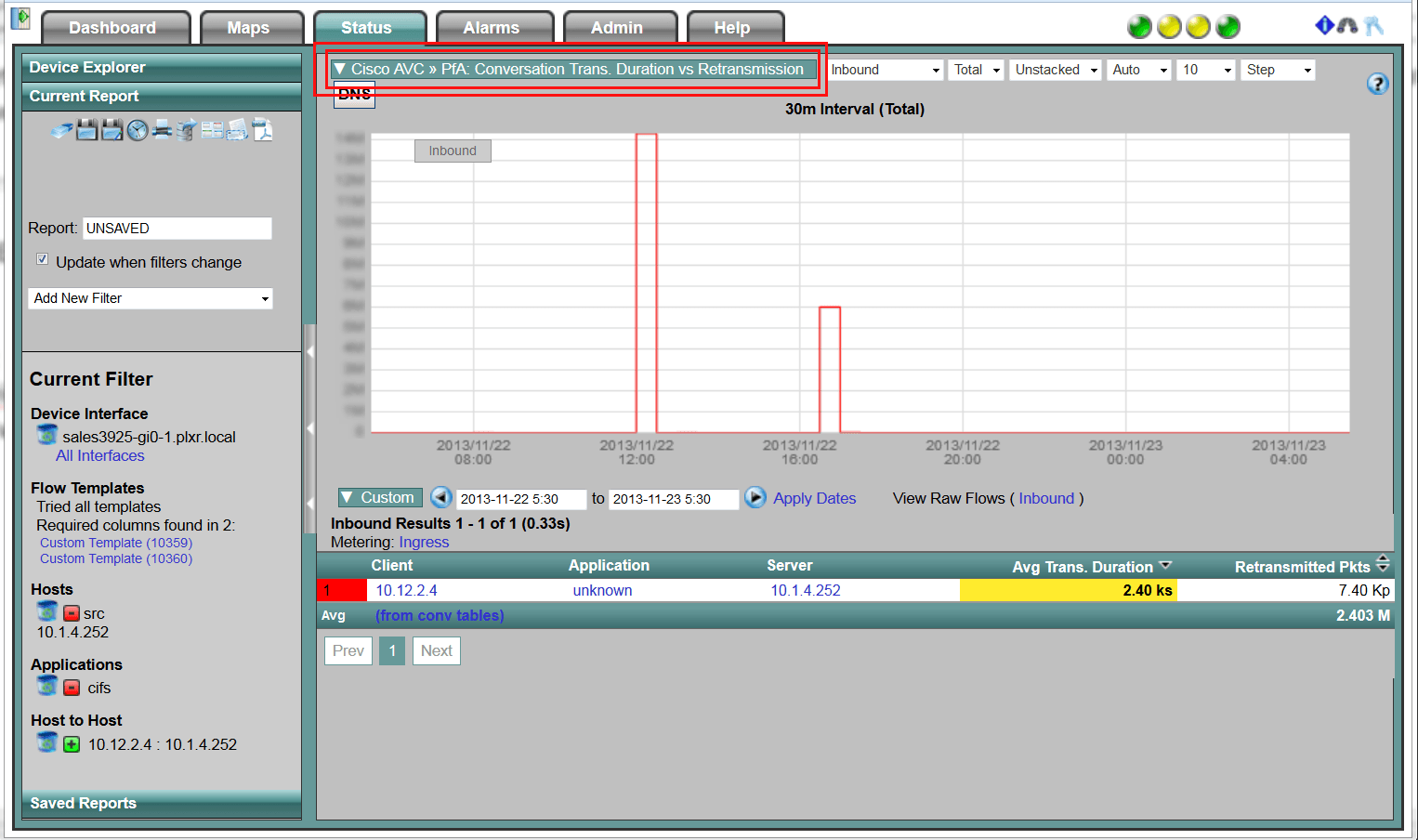Click filter icon beside 10.12.2.4 : 10.1.4.252
This screenshot has width=1418, height=840.
(47, 742)
